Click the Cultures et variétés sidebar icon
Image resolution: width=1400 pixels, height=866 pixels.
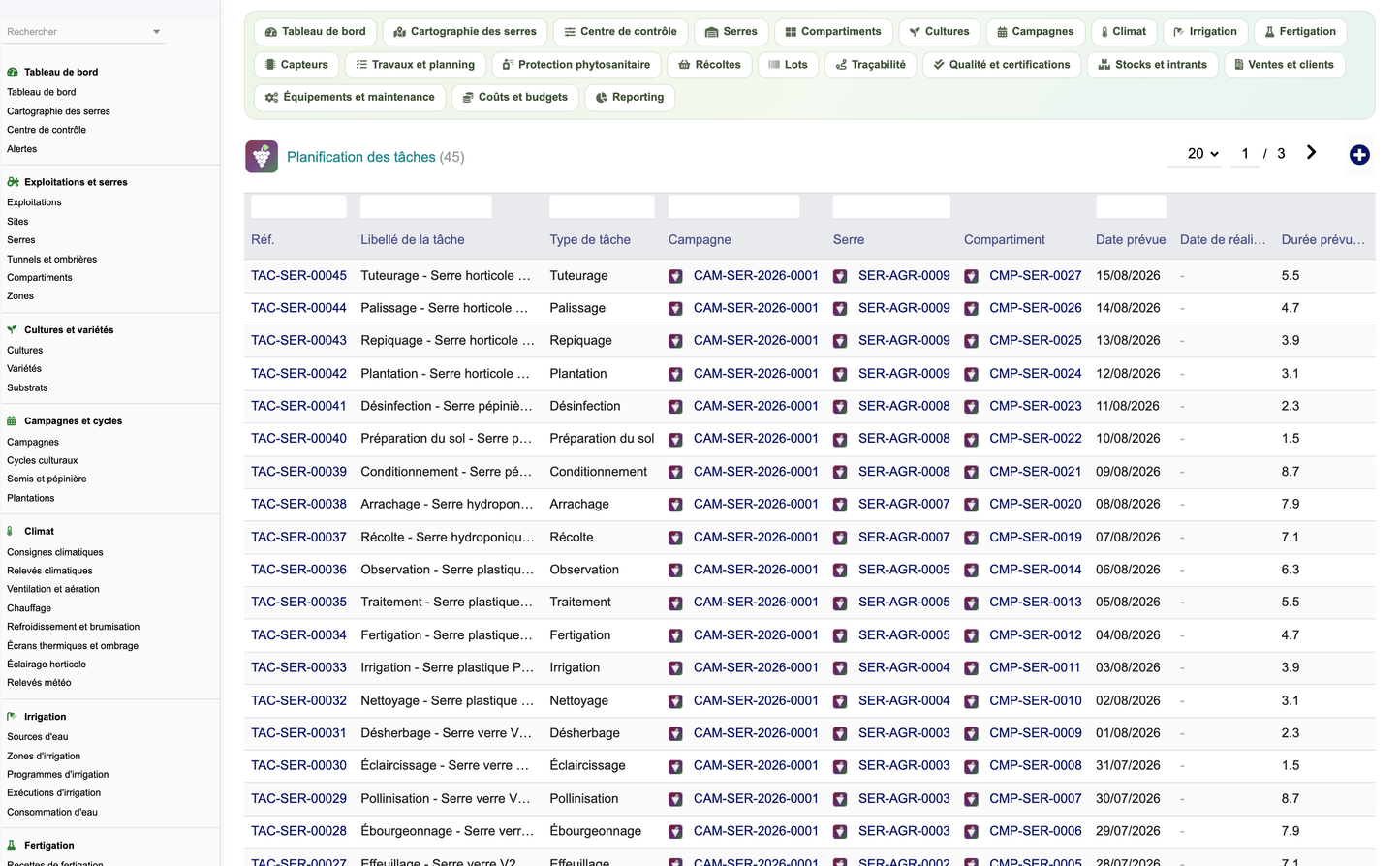13,330
